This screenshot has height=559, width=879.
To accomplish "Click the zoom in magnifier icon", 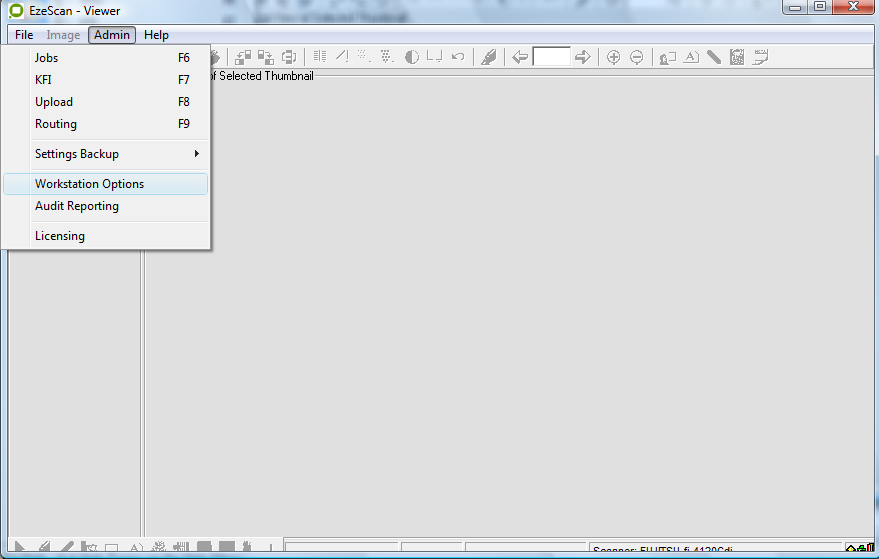I will coord(614,57).
